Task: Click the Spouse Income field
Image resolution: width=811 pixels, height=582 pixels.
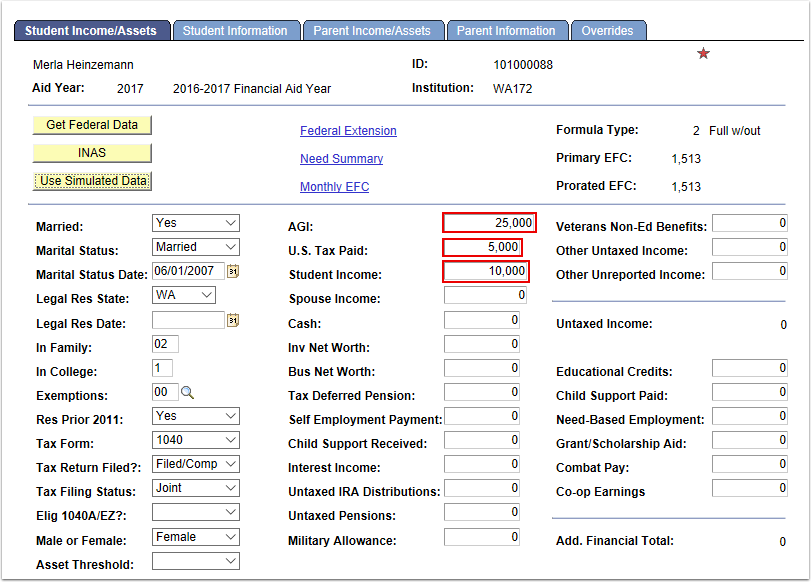Action: (x=486, y=295)
